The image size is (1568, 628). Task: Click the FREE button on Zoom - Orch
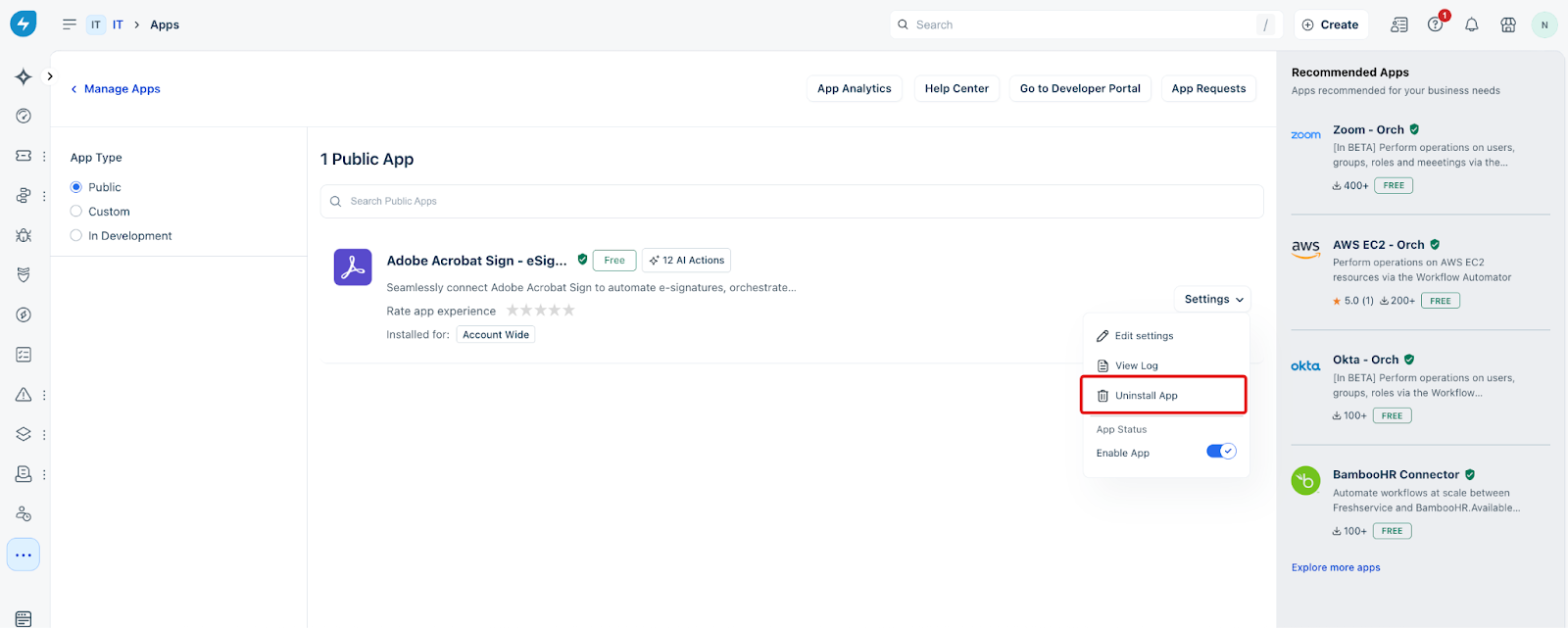coord(1394,185)
